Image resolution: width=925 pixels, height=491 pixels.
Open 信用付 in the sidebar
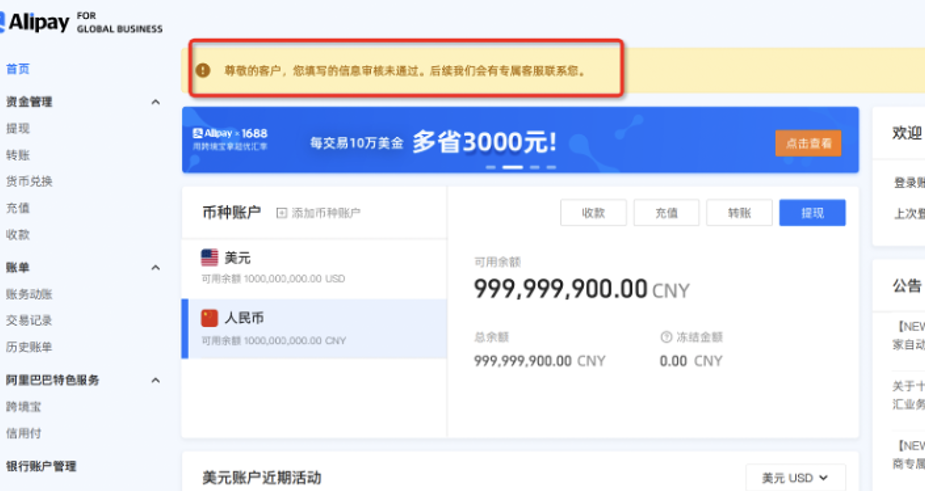[24, 433]
